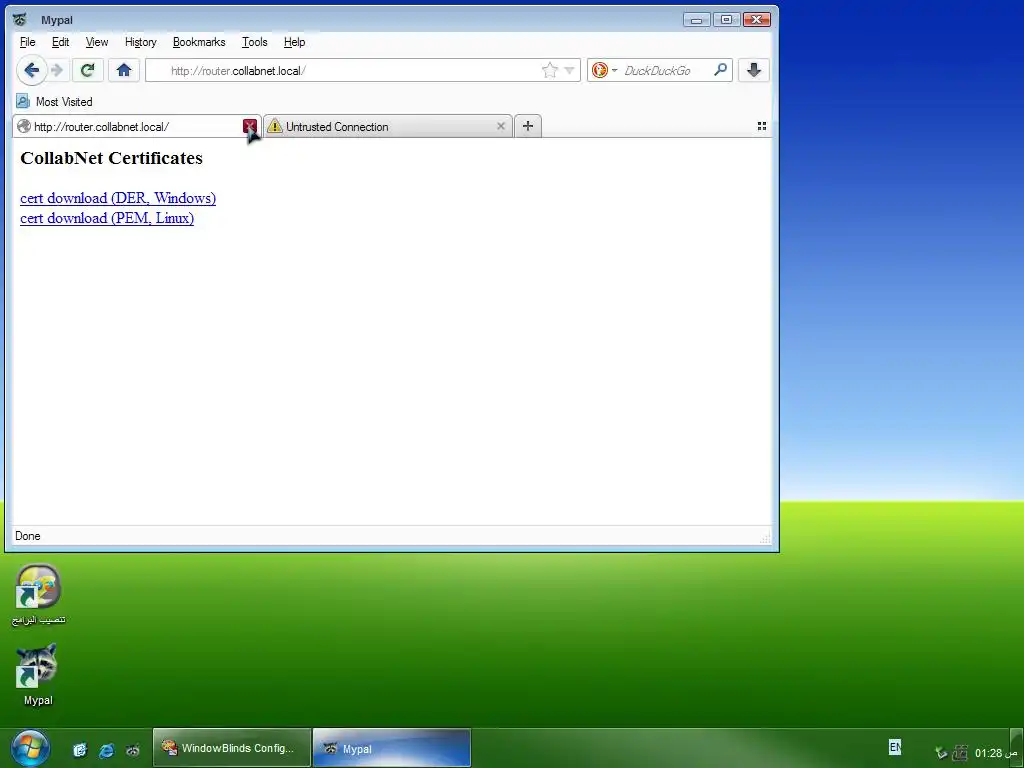The image size is (1024, 768).
Task: Minimize the Mypal window
Action: tap(696, 20)
